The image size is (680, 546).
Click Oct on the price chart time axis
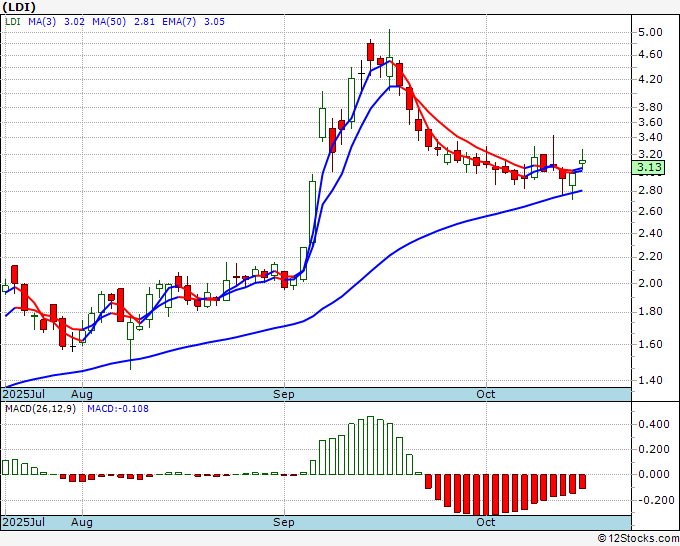(x=486, y=394)
